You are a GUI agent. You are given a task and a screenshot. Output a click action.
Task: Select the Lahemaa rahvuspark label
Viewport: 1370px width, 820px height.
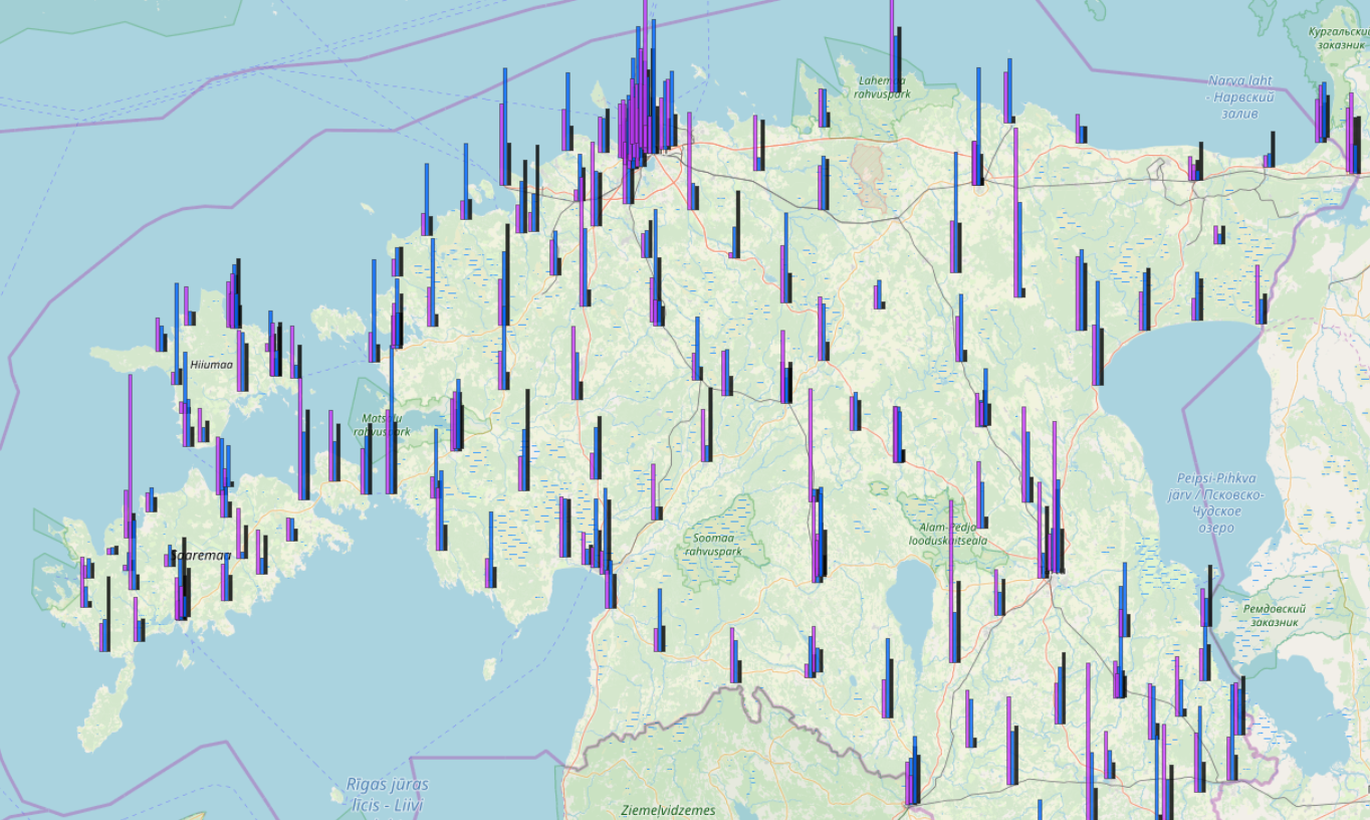point(882,87)
